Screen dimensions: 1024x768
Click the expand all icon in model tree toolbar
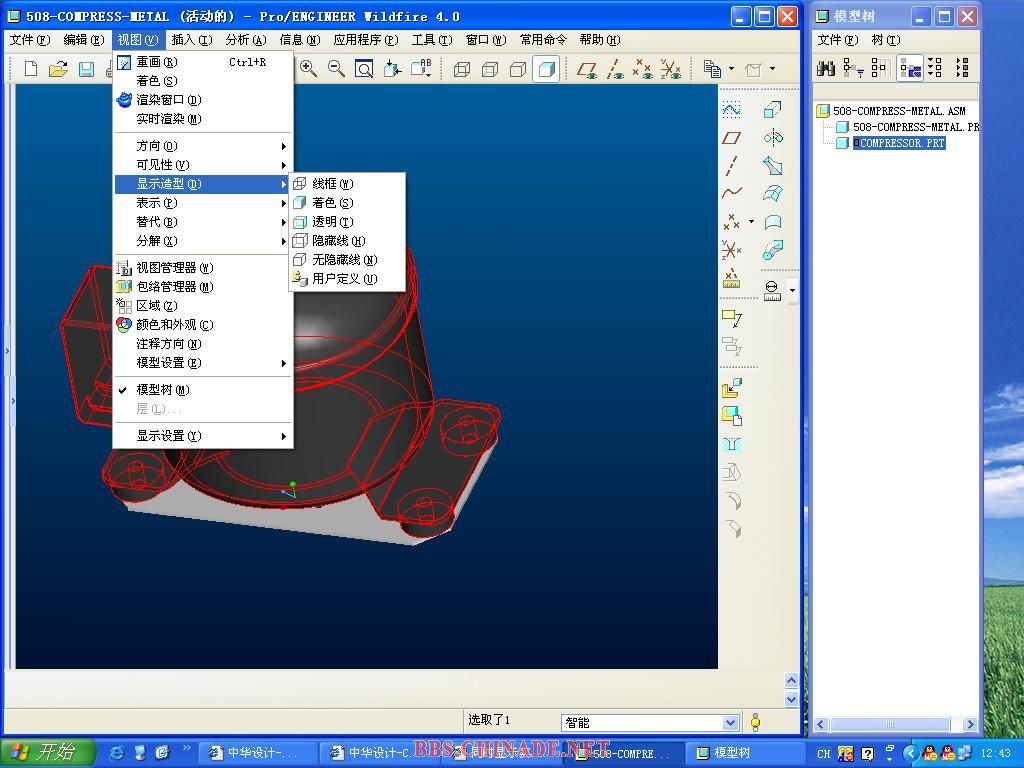click(935, 67)
